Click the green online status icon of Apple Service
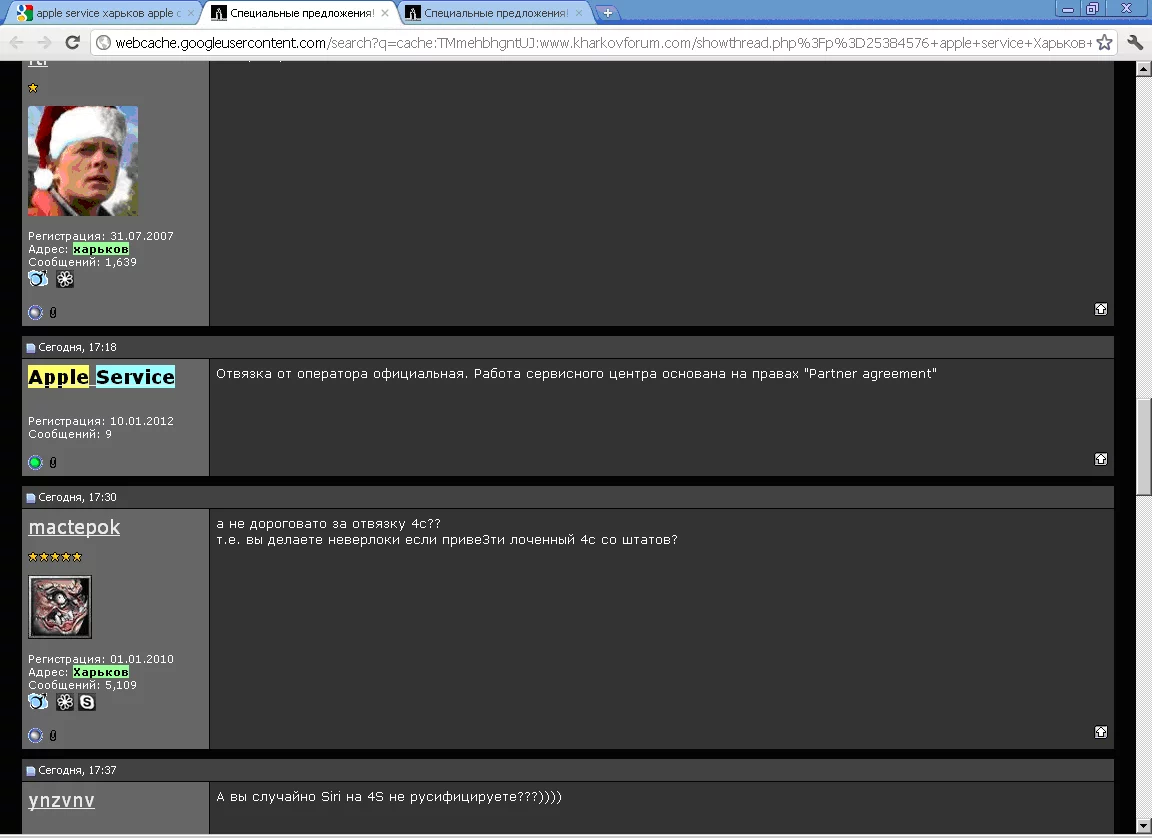This screenshot has width=1152, height=838. (35, 462)
